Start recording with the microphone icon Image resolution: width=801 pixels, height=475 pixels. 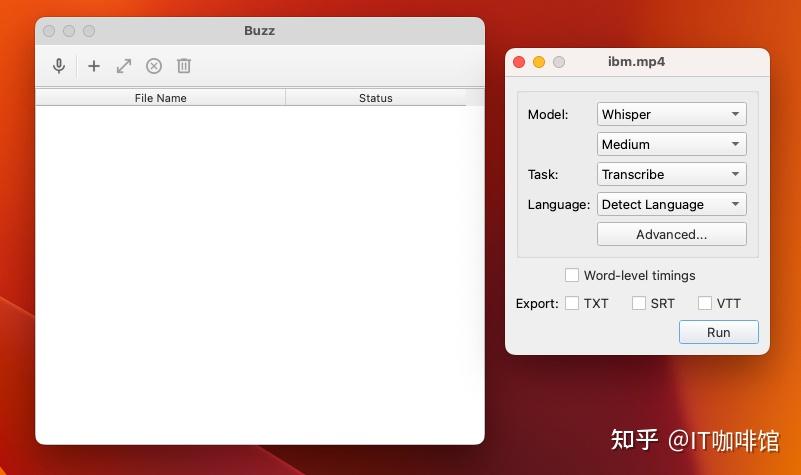(59, 66)
